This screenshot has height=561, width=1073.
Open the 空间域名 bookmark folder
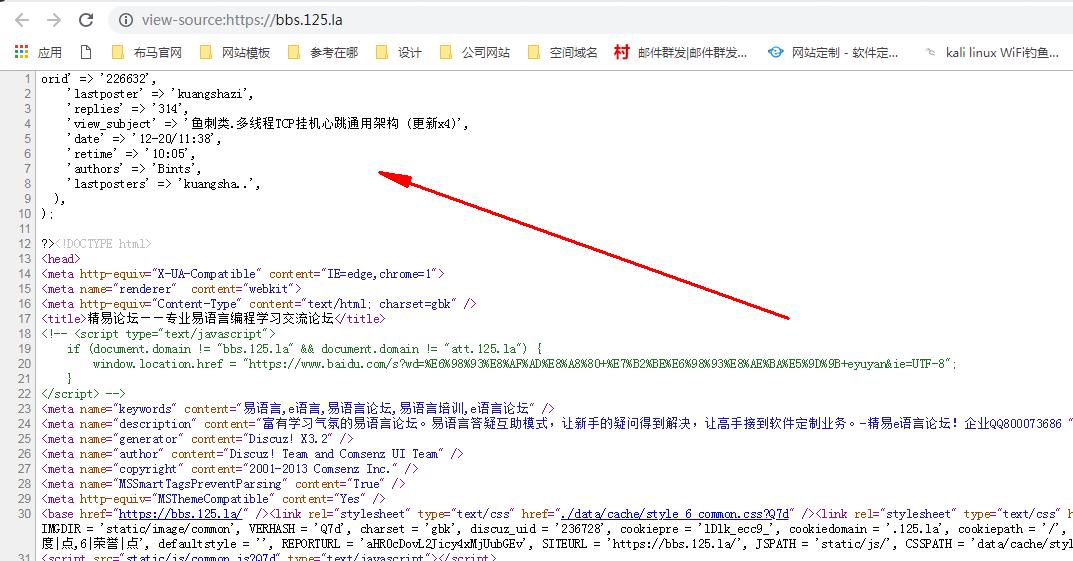(563, 52)
